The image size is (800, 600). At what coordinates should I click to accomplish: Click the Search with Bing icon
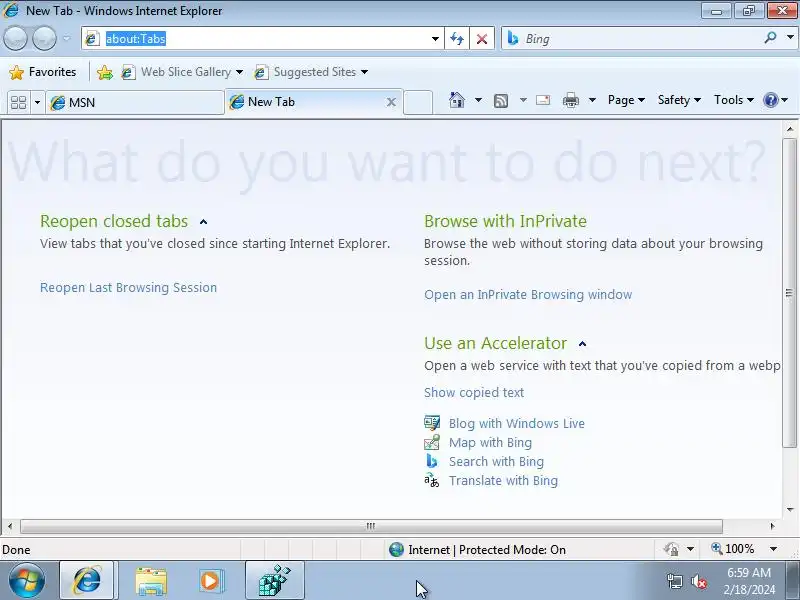coord(432,461)
